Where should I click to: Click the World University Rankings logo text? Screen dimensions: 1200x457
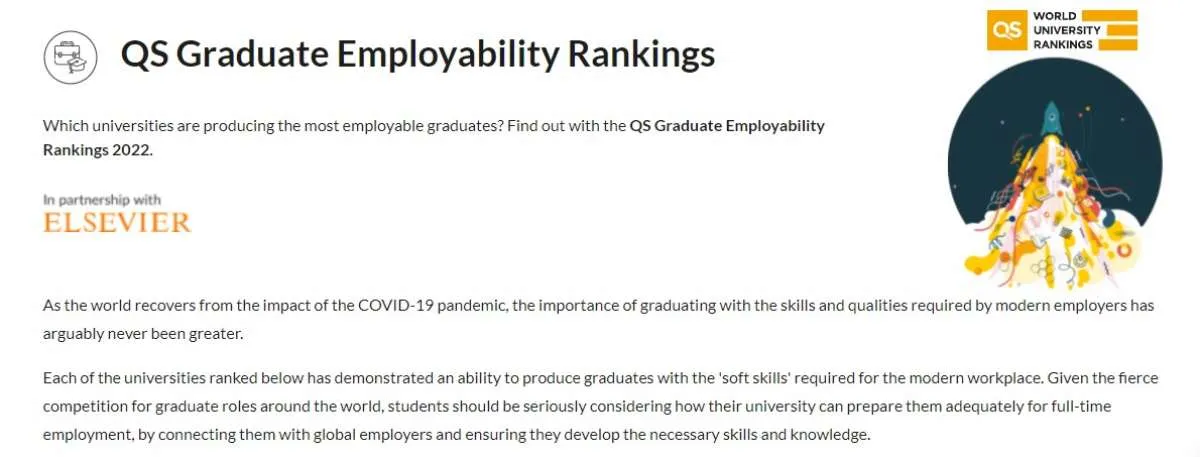(1066, 30)
